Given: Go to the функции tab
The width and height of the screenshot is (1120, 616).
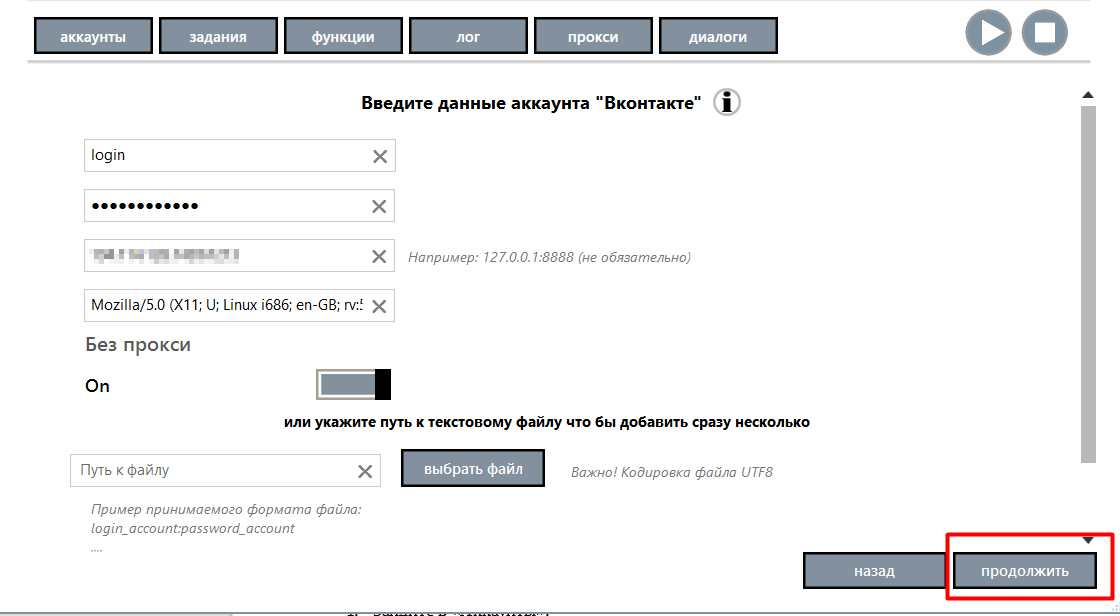Looking at the screenshot, I should (x=343, y=36).
